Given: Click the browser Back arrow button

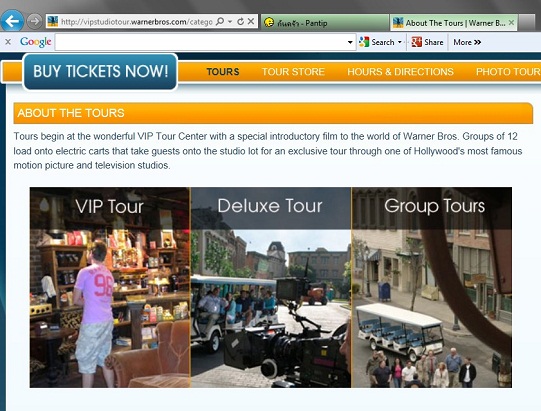Looking at the screenshot, I should pos(12,21).
